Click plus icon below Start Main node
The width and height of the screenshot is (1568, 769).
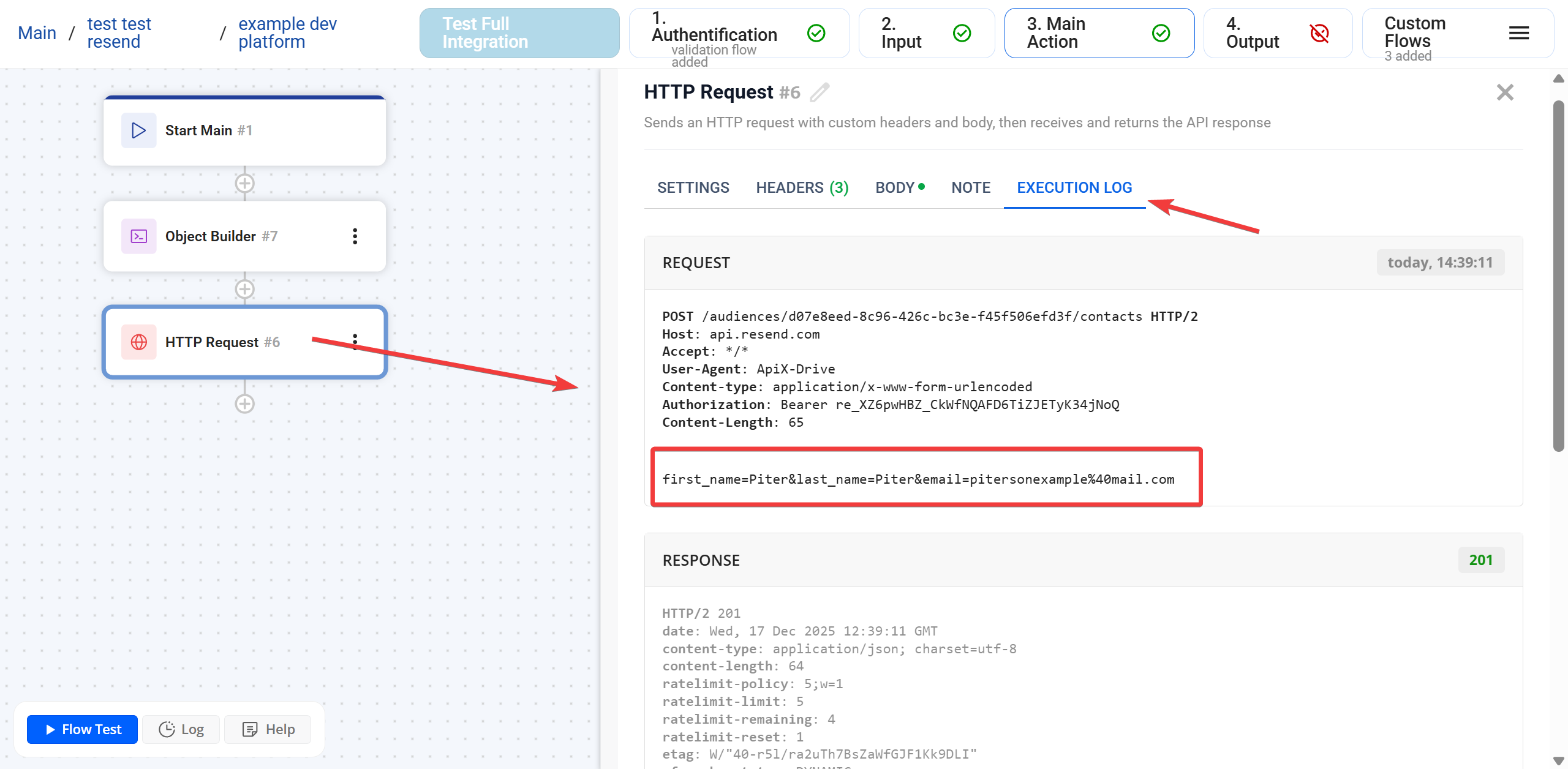[x=244, y=182]
